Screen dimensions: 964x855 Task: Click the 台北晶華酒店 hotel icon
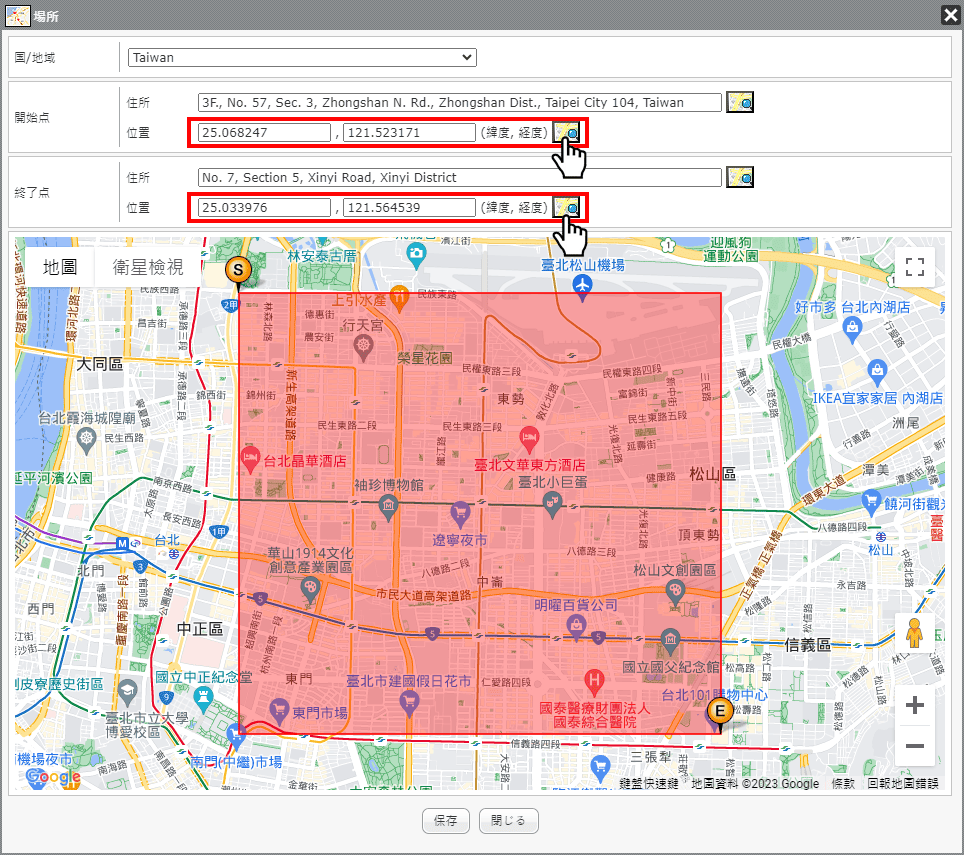point(250,460)
